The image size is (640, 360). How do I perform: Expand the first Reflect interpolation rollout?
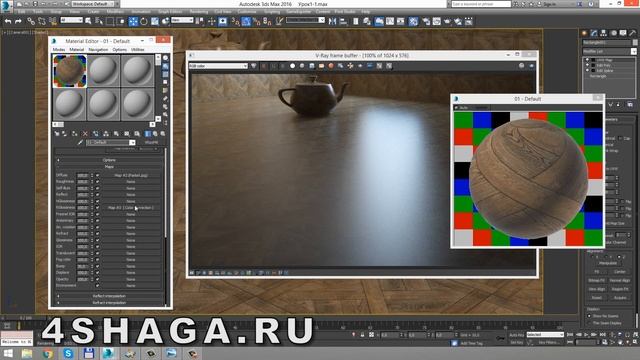point(109,296)
